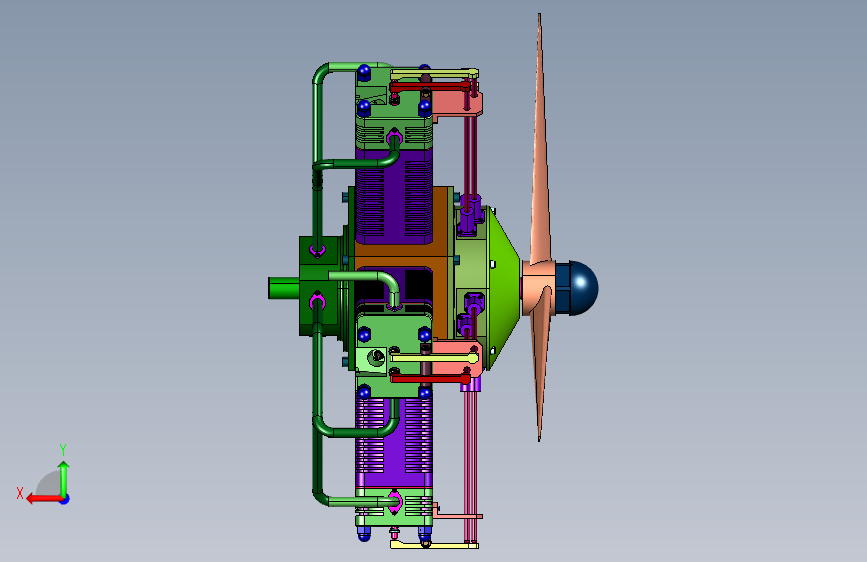
Task: Click the blue Z axis ball of triad
Action: (65, 499)
